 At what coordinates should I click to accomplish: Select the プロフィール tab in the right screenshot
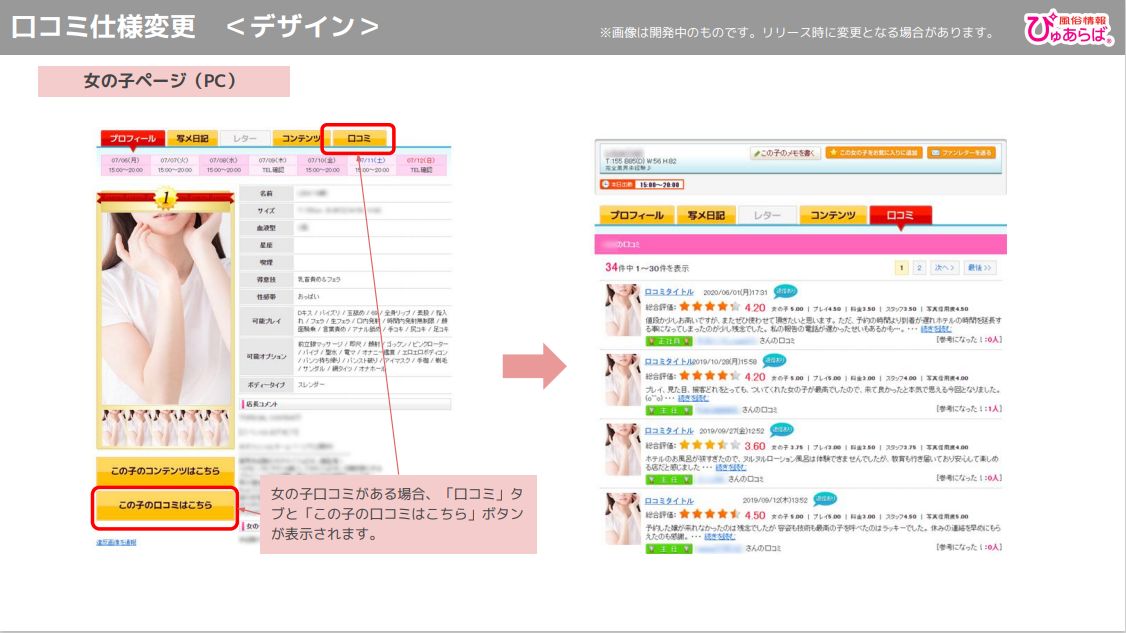636,215
